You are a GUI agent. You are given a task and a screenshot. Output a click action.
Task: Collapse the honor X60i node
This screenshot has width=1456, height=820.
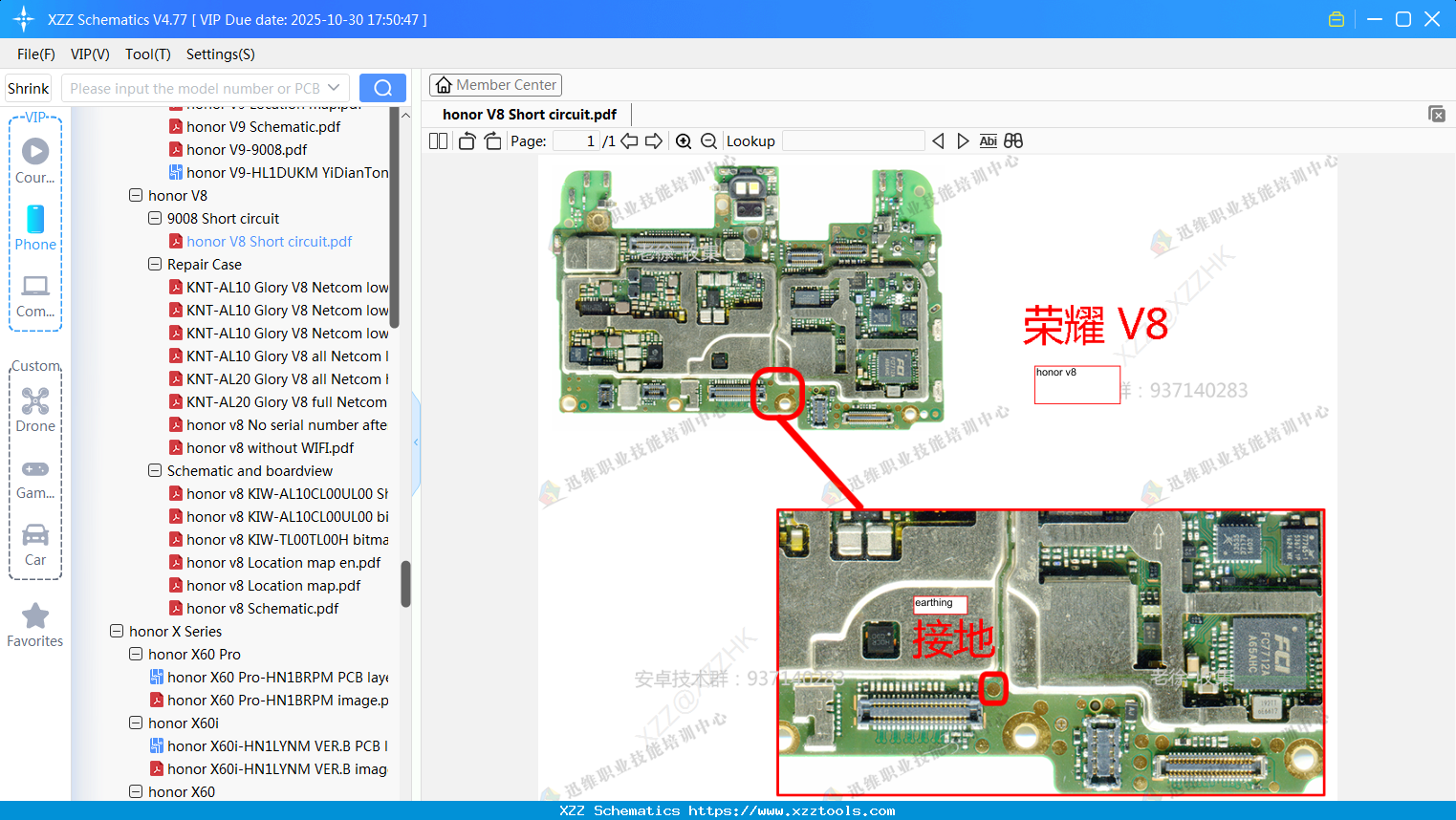[x=136, y=723]
